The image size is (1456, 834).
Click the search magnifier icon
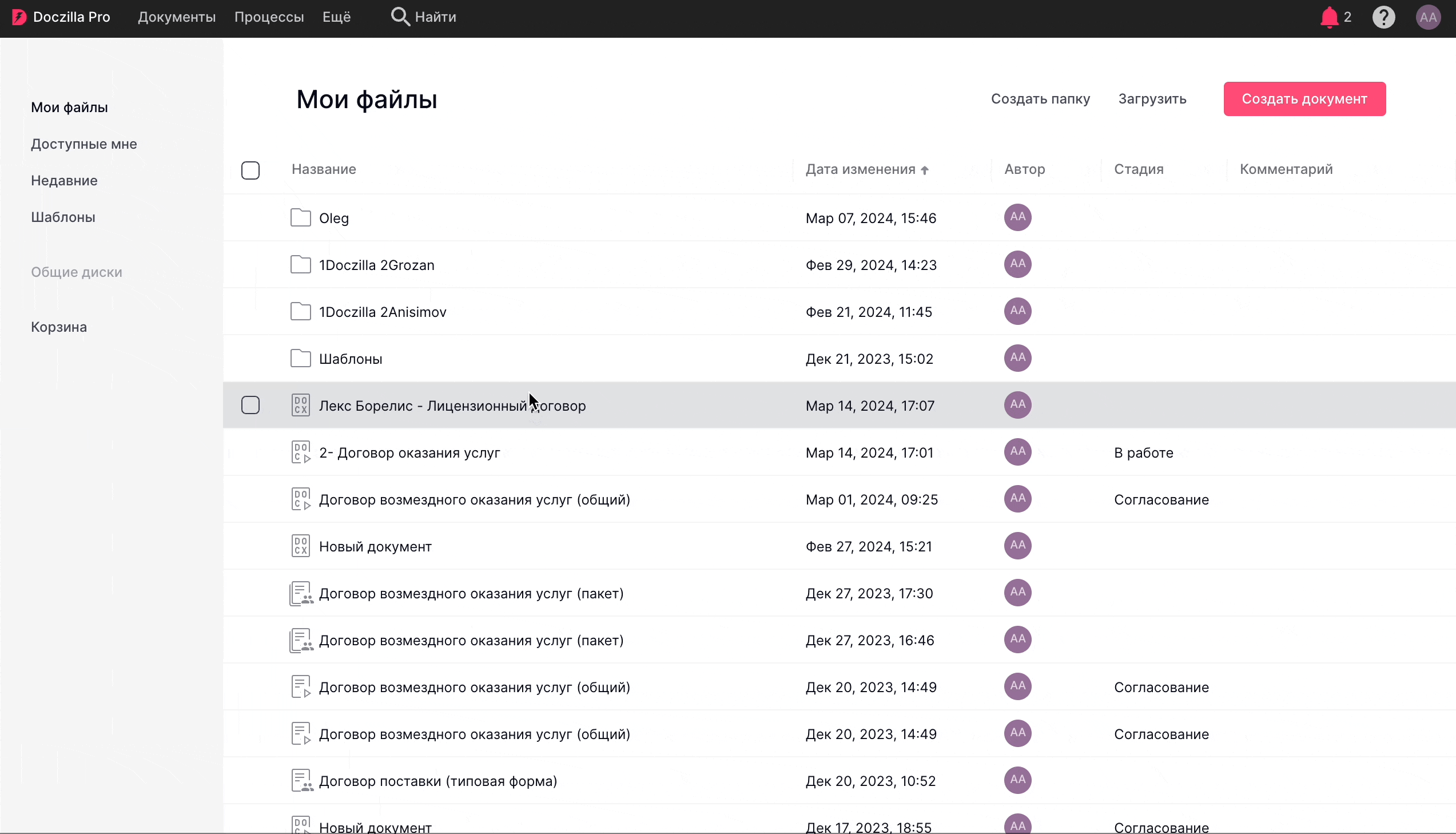(400, 17)
